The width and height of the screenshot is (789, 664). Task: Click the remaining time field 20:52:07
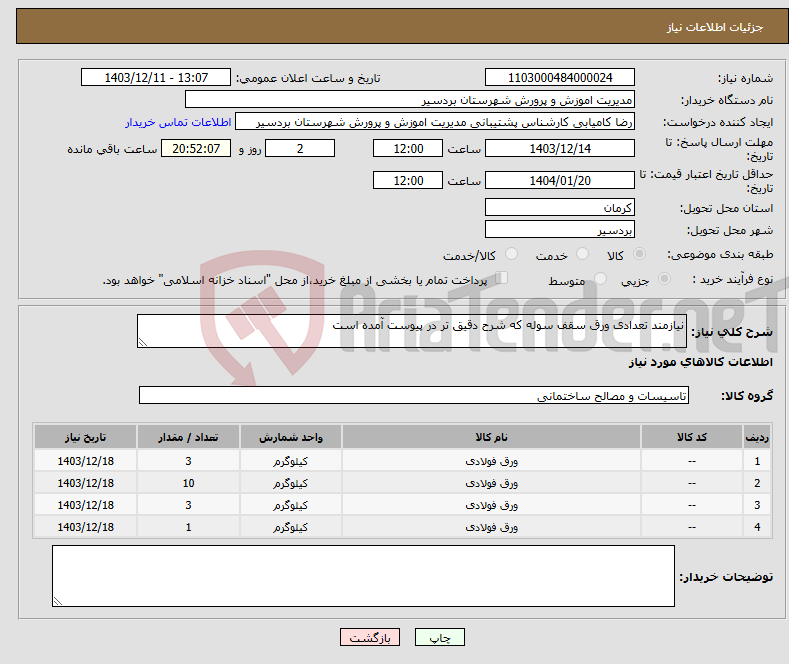coord(196,148)
